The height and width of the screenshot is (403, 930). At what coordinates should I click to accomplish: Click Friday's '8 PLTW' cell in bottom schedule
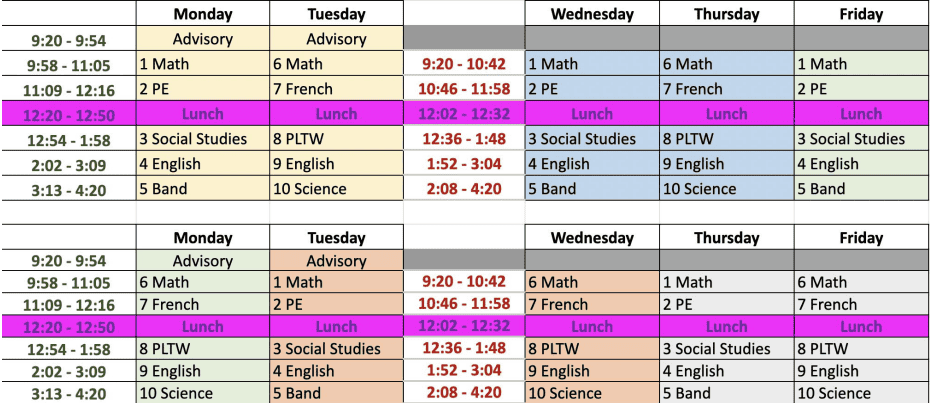(861, 349)
